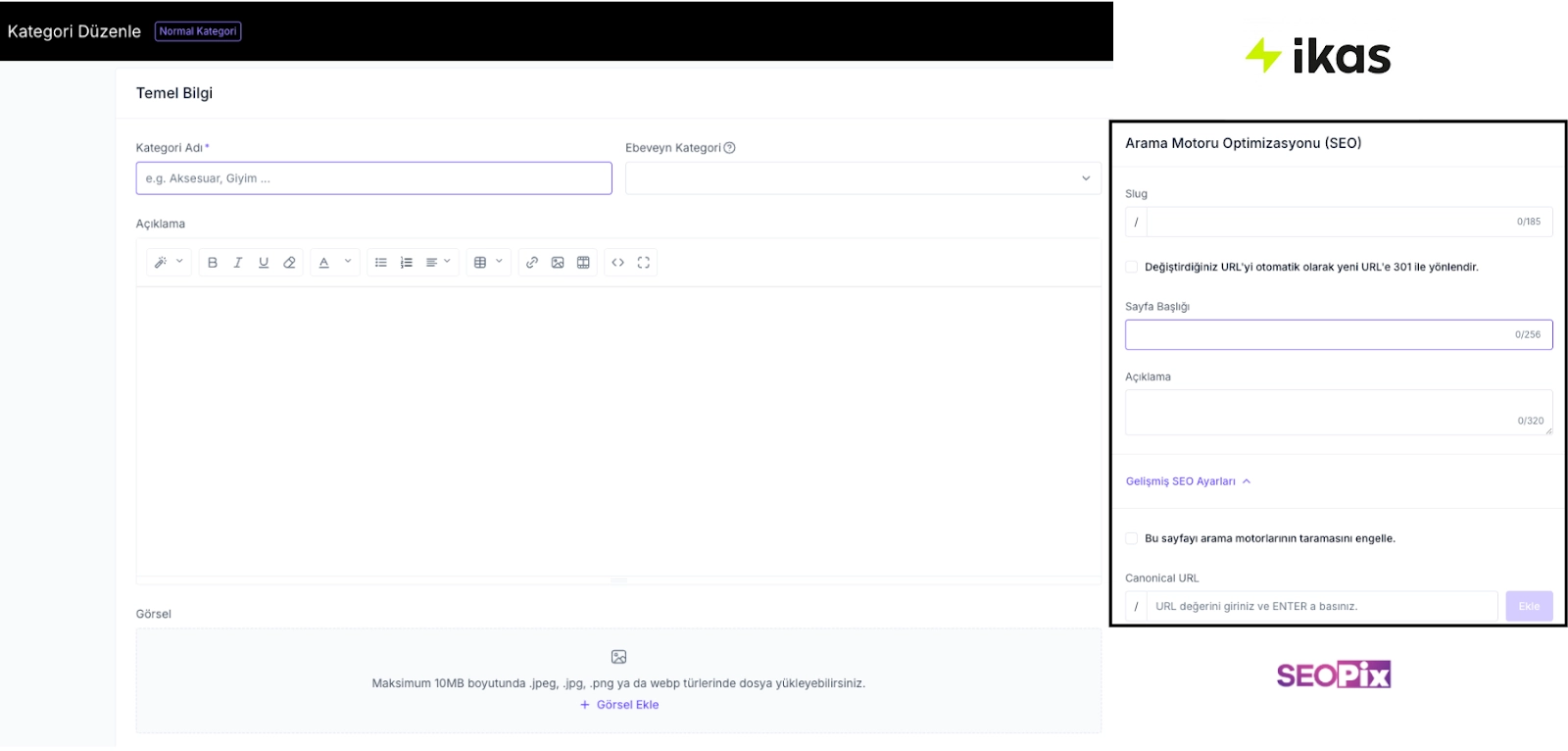Open code view in the editor
The height and width of the screenshot is (751, 1568).
pyautogui.click(x=618, y=263)
